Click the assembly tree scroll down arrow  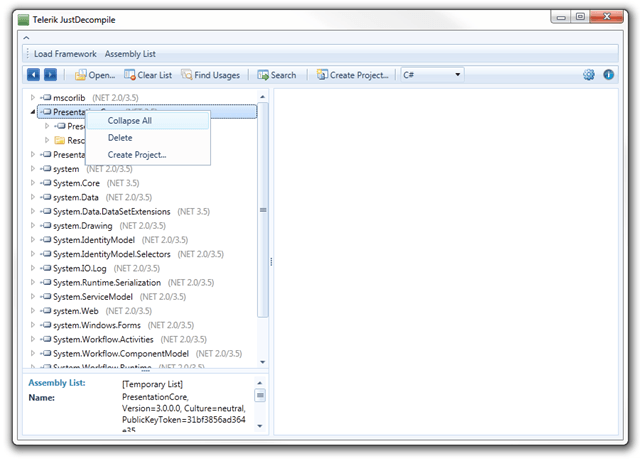[262, 362]
